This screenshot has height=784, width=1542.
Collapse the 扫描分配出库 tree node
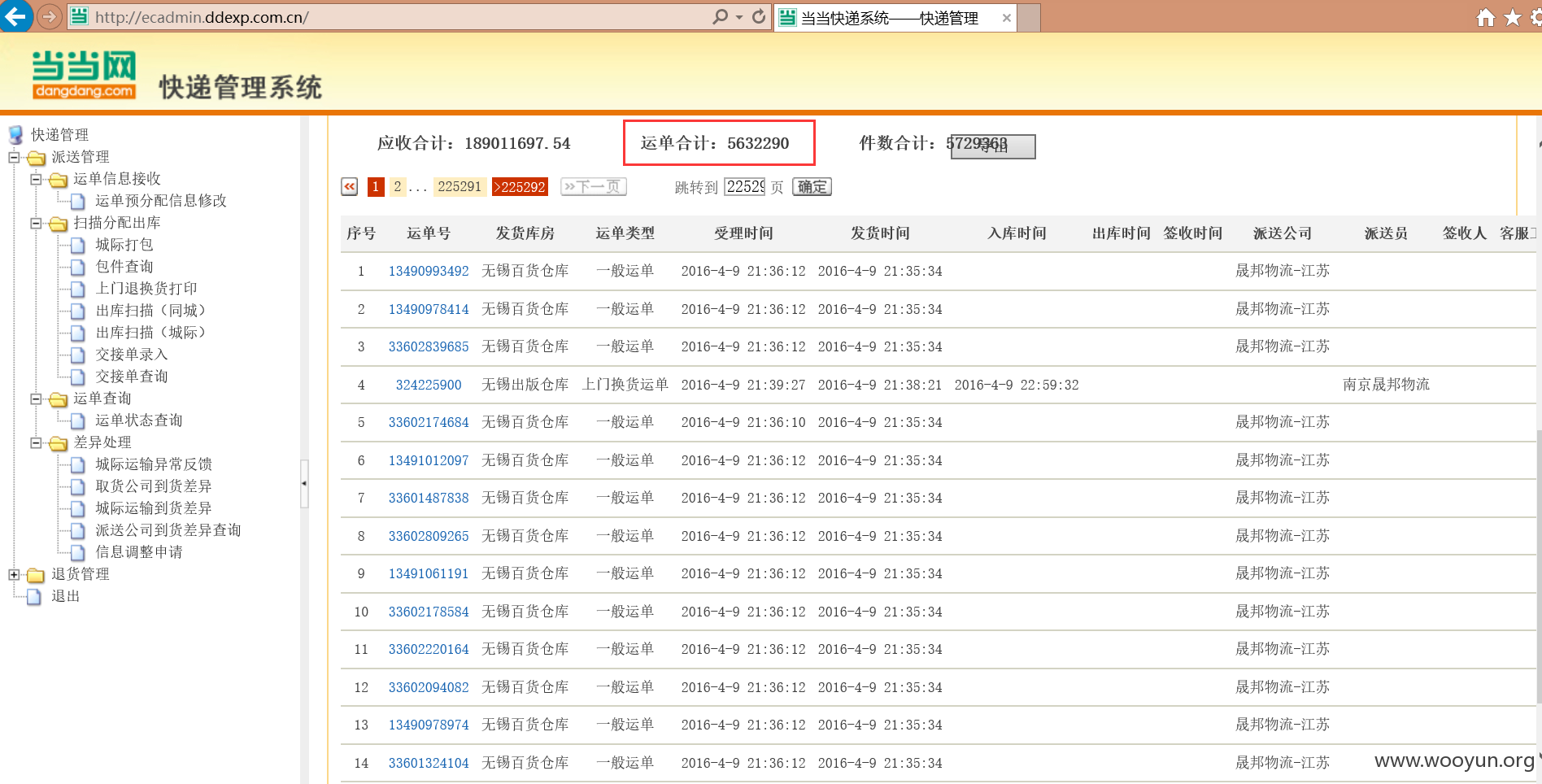coord(36,223)
